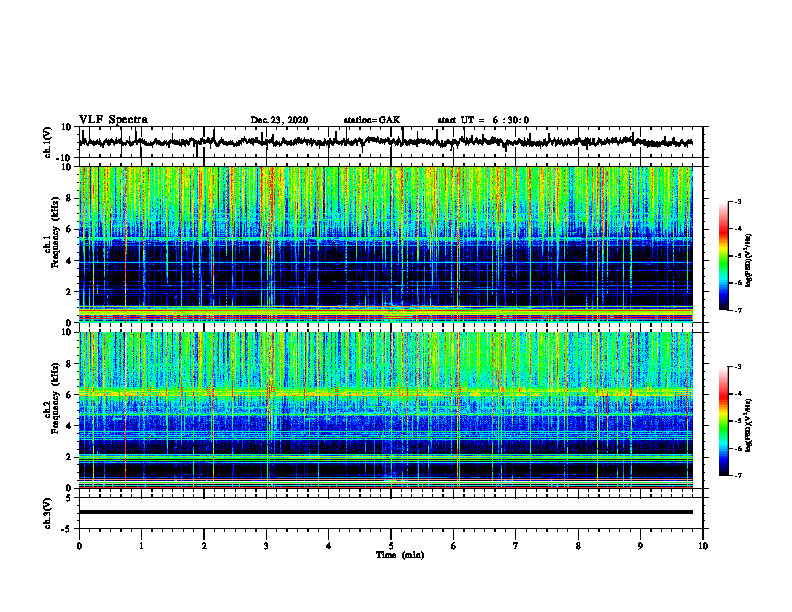
Task: Click the ch.2 "Frequency (kHz)" axis label
Action: (55, 398)
